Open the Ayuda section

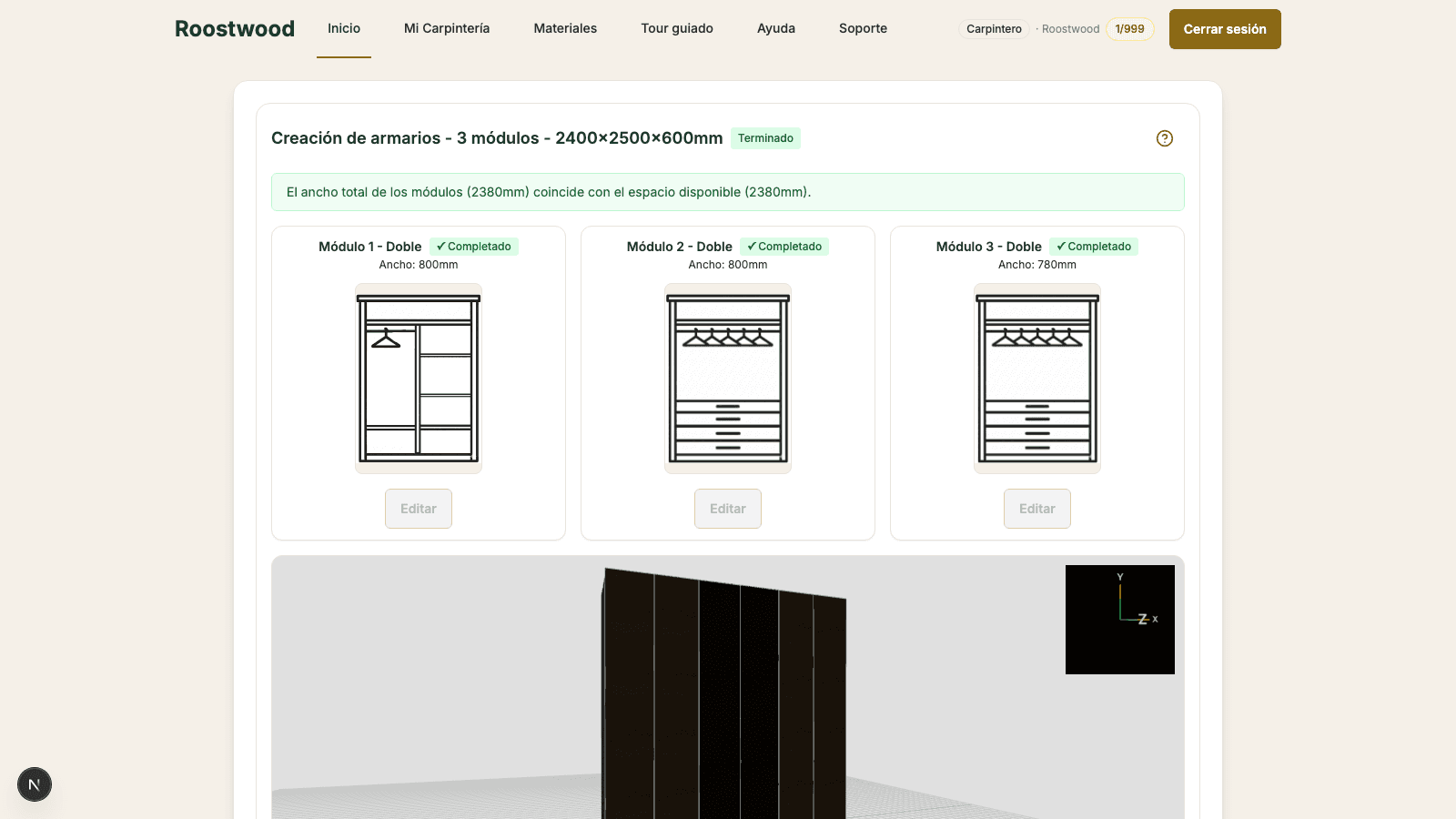click(776, 28)
